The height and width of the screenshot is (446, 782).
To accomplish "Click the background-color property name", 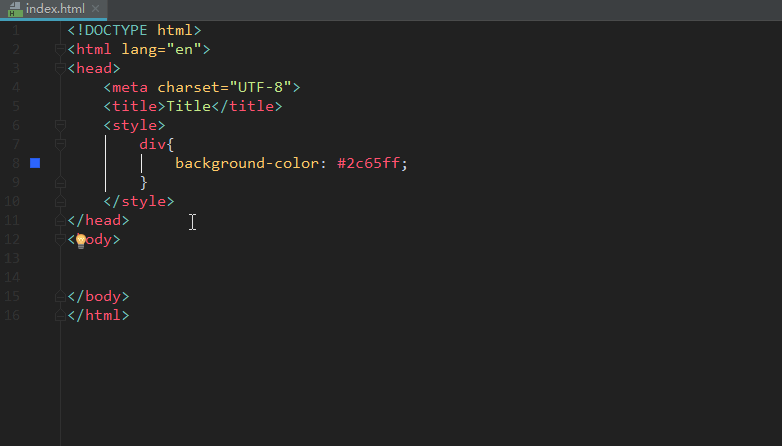I will coord(246,164).
